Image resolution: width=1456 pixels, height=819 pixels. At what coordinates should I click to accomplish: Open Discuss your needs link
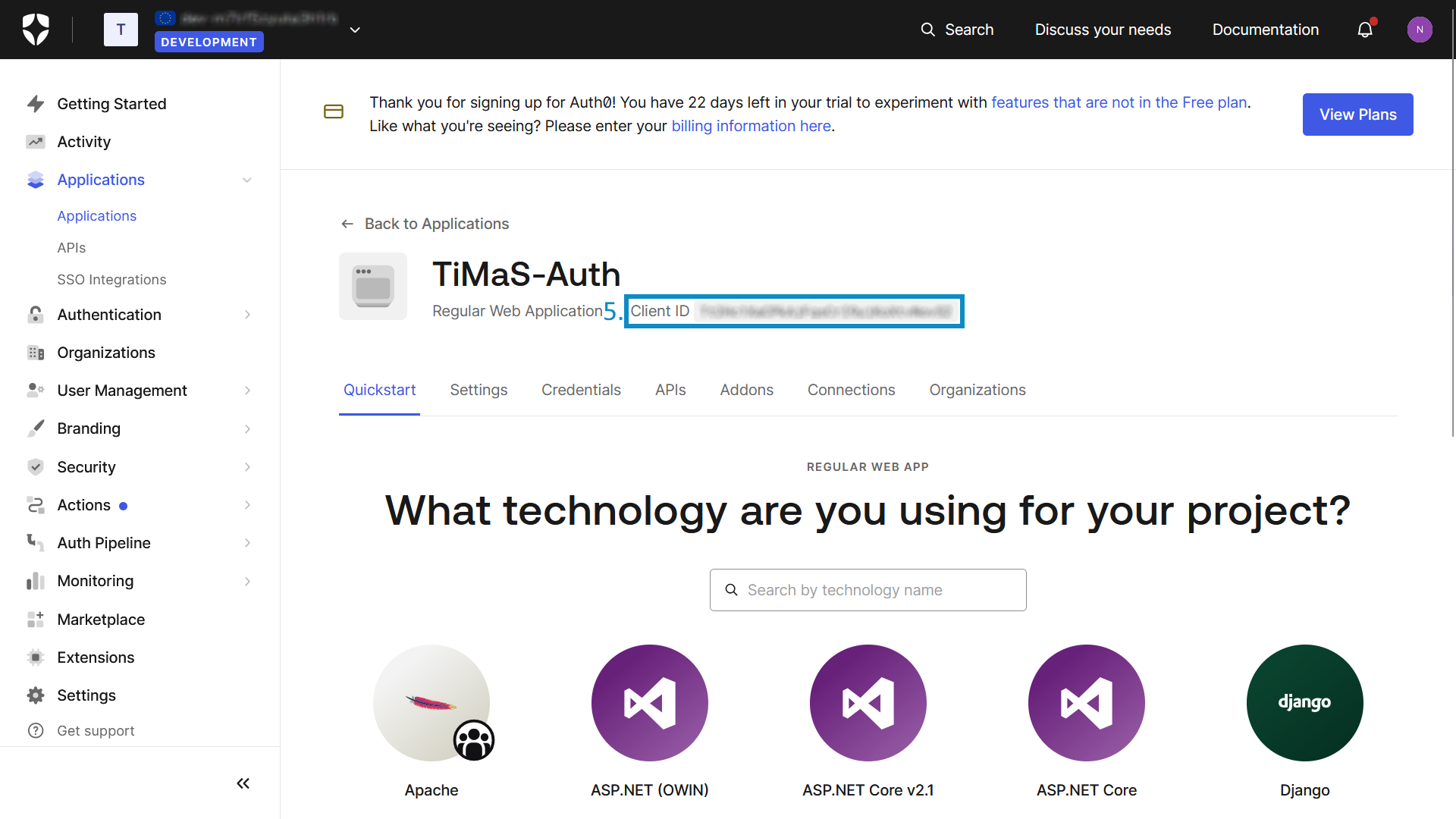point(1103,30)
